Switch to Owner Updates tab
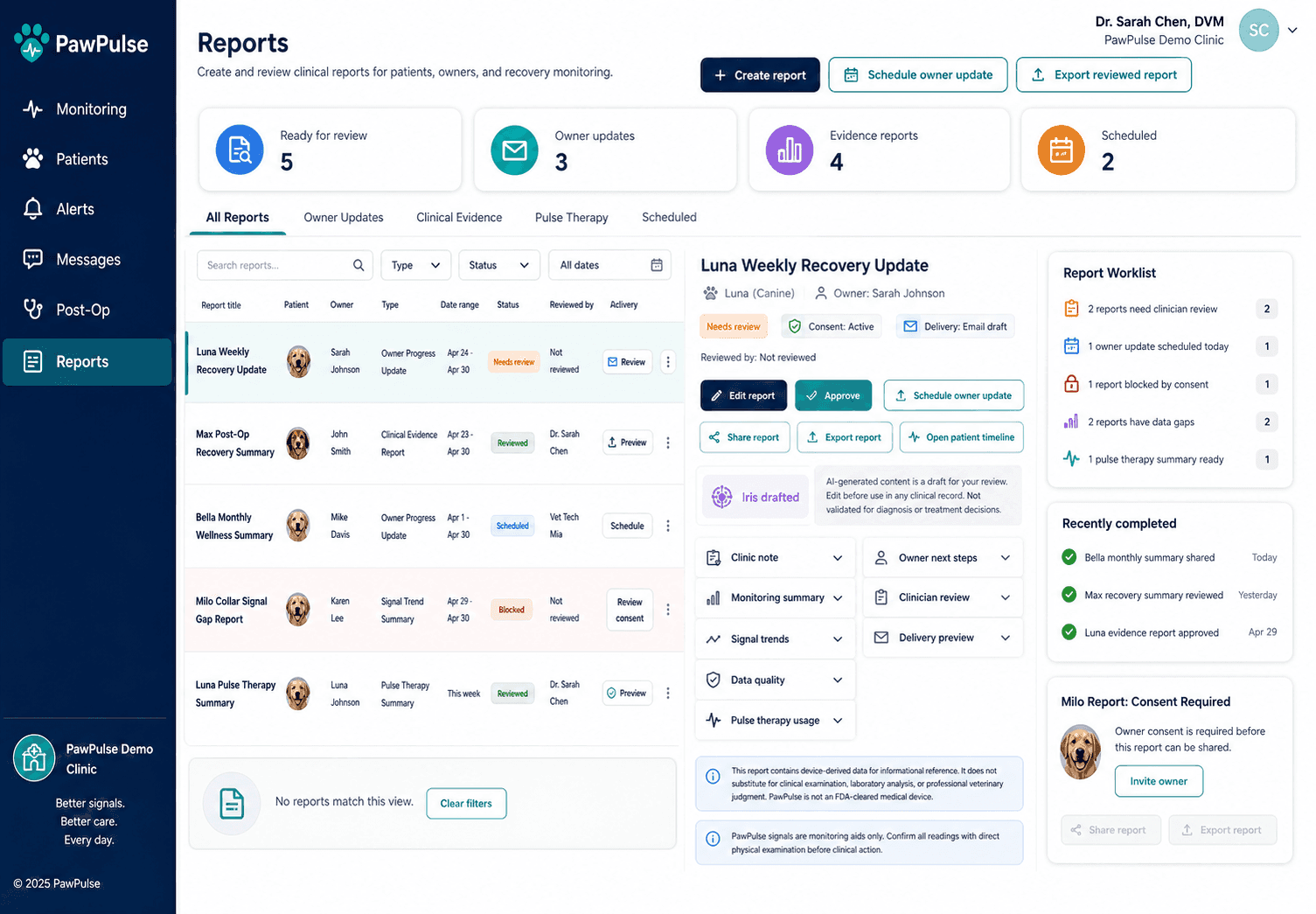 coord(344,218)
